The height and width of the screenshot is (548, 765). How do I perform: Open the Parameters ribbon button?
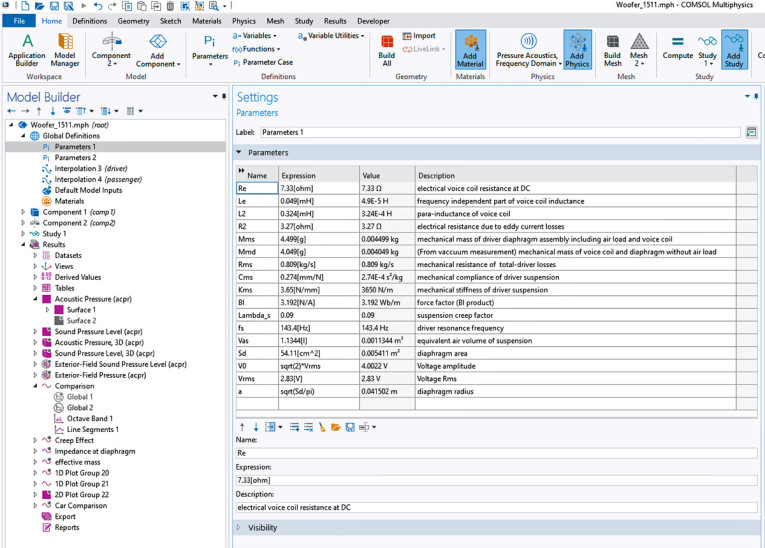tap(210, 50)
